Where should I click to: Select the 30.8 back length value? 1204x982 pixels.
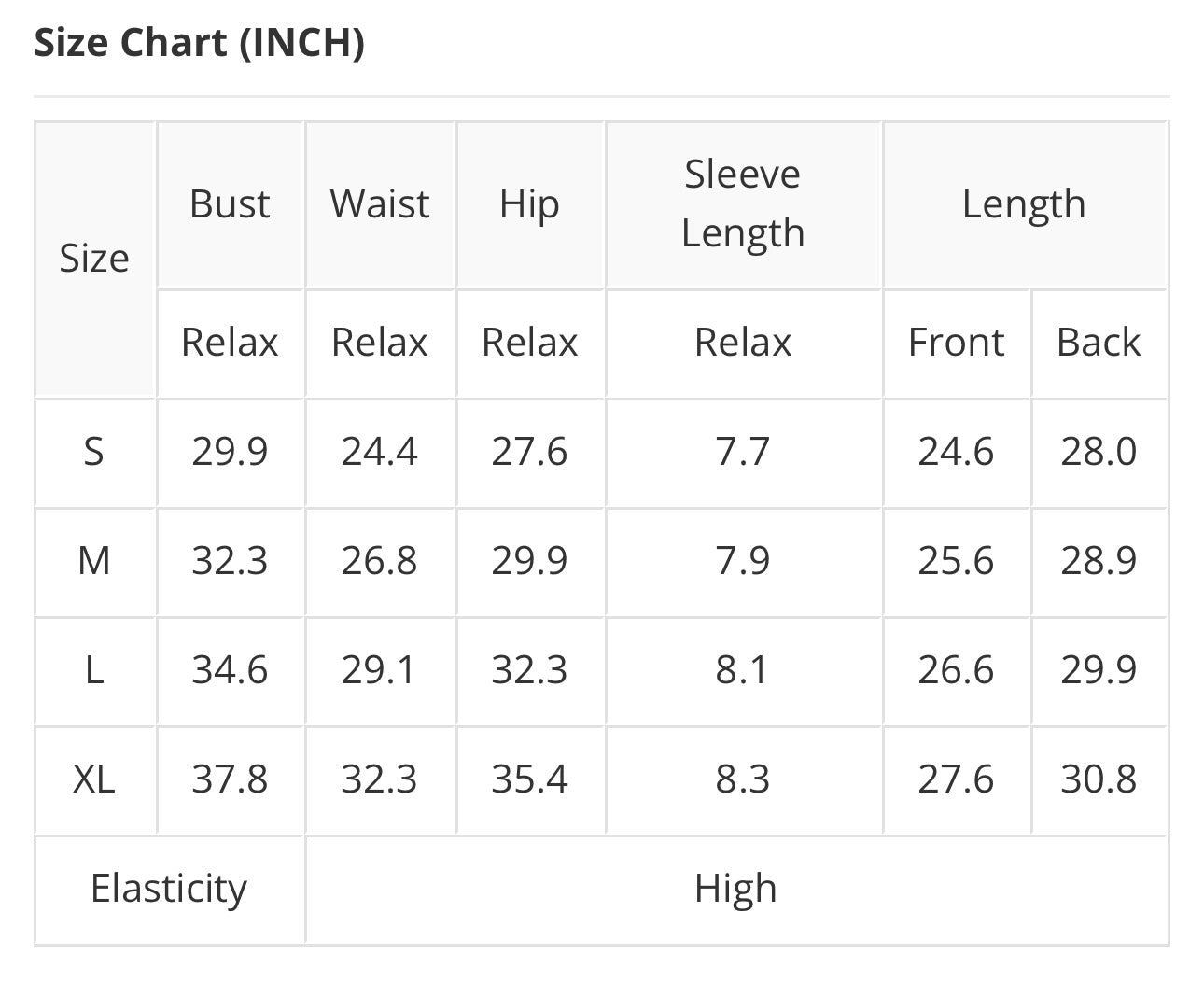coord(1099,779)
